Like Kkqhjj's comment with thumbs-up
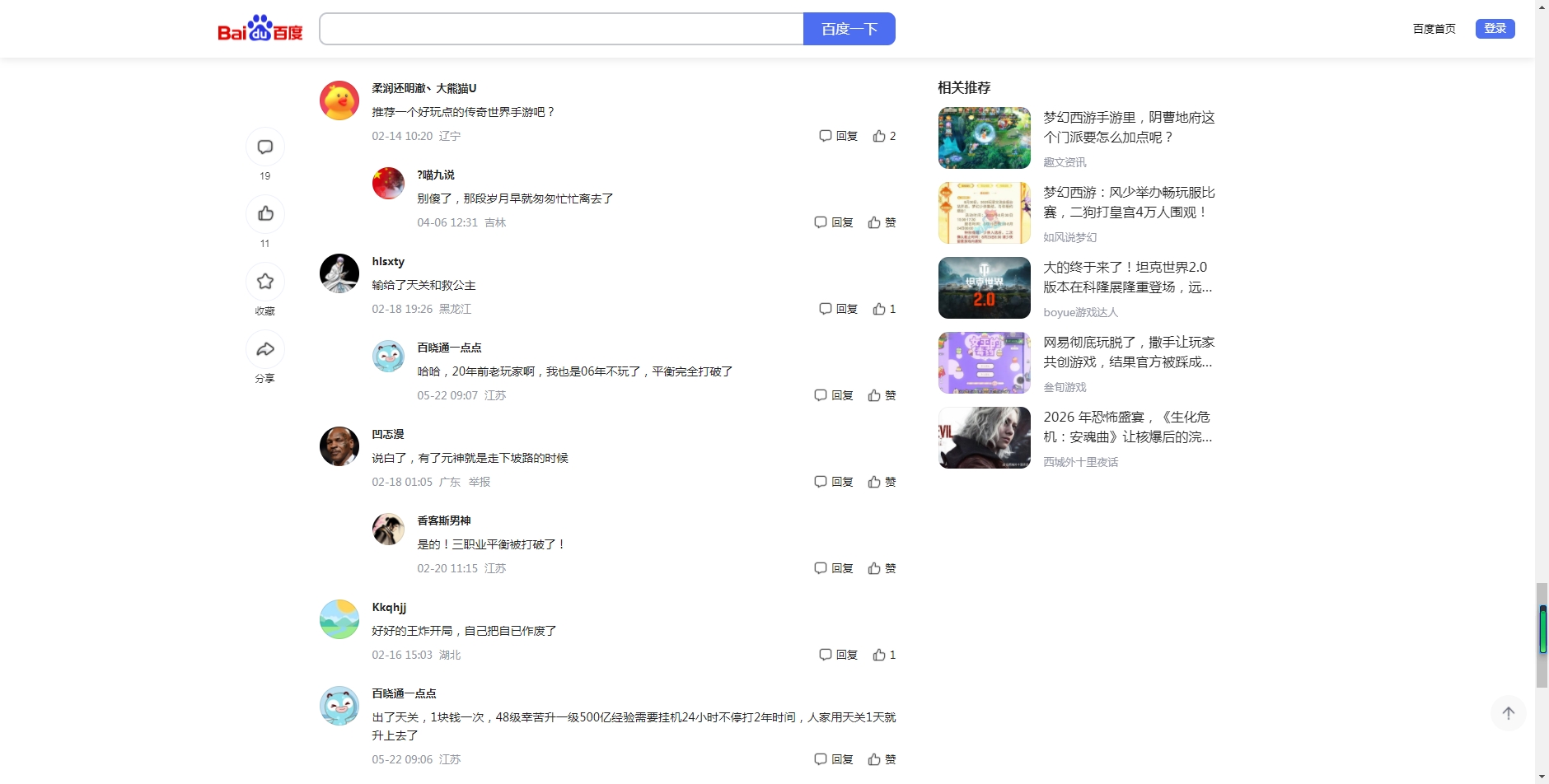 click(x=880, y=655)
